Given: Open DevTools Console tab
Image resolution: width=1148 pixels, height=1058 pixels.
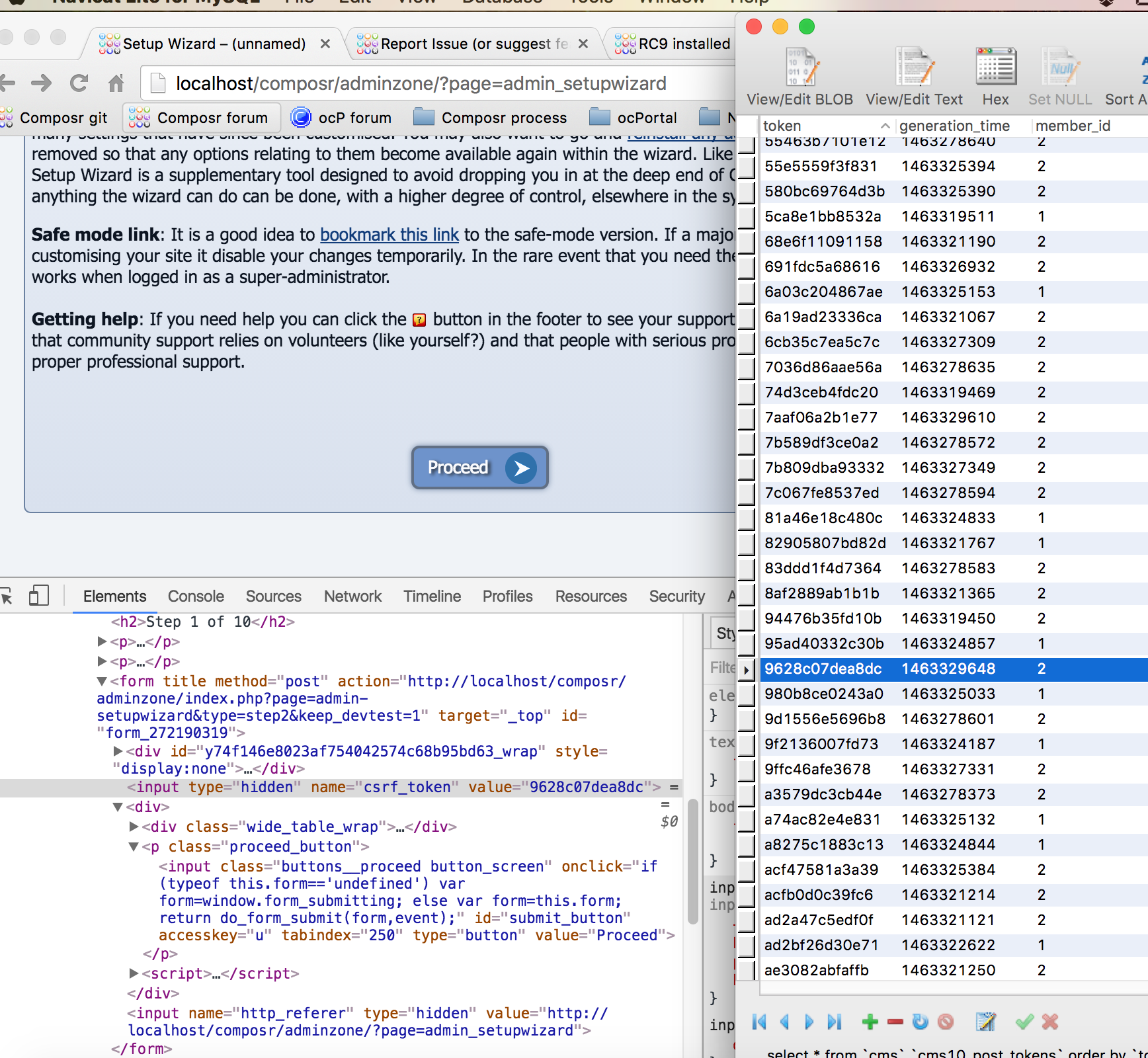Looking at the screenshot, I should (196, 596).
